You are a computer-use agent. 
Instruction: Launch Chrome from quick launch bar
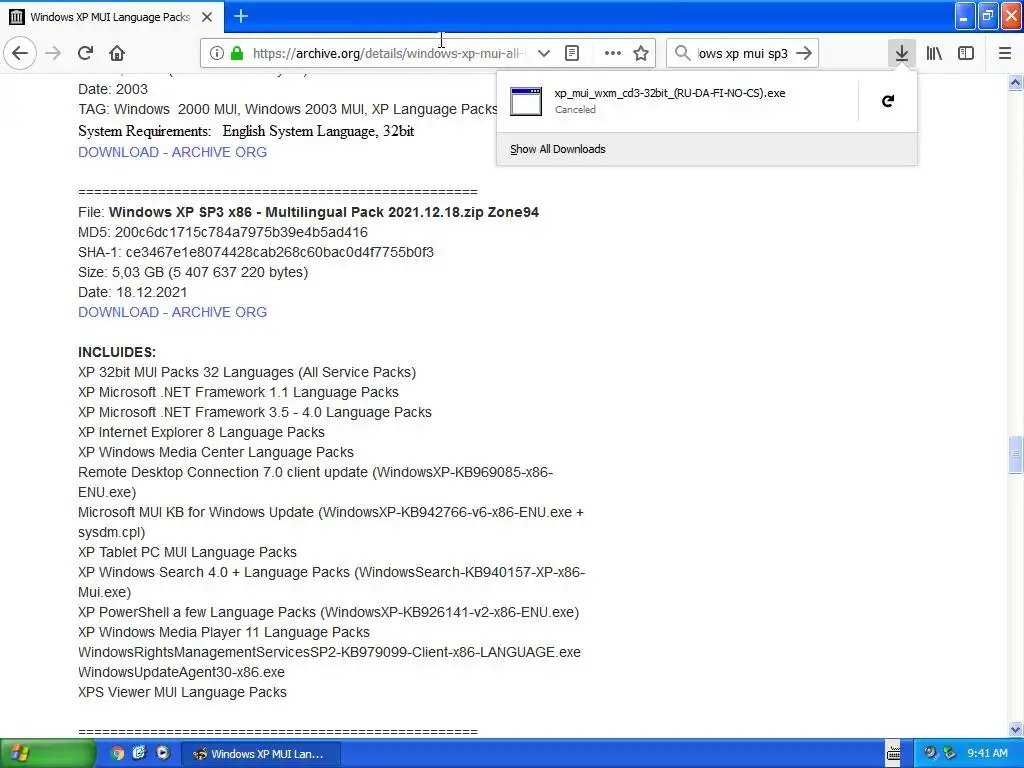pyautogui.click(x=117, y=754)
